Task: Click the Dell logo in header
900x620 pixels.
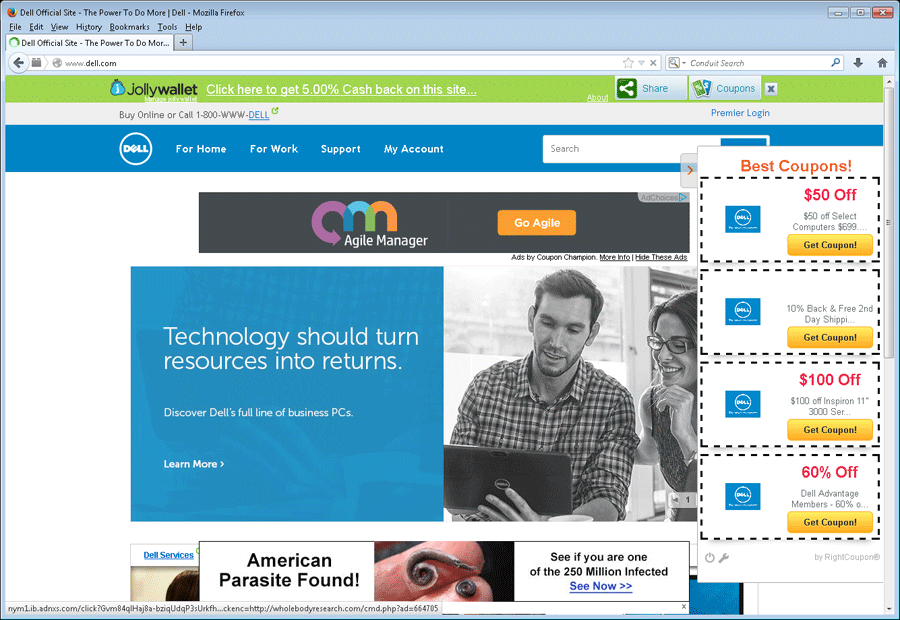Action: coord(136,149)
